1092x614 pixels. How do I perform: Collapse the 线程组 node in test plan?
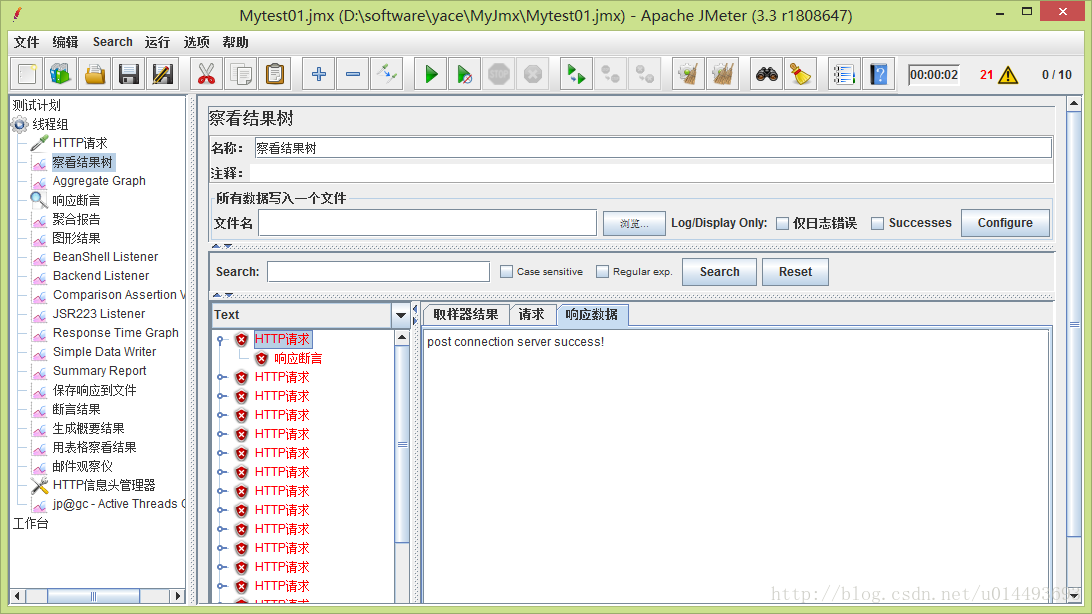pyautogui.click(x=20, y=125)
